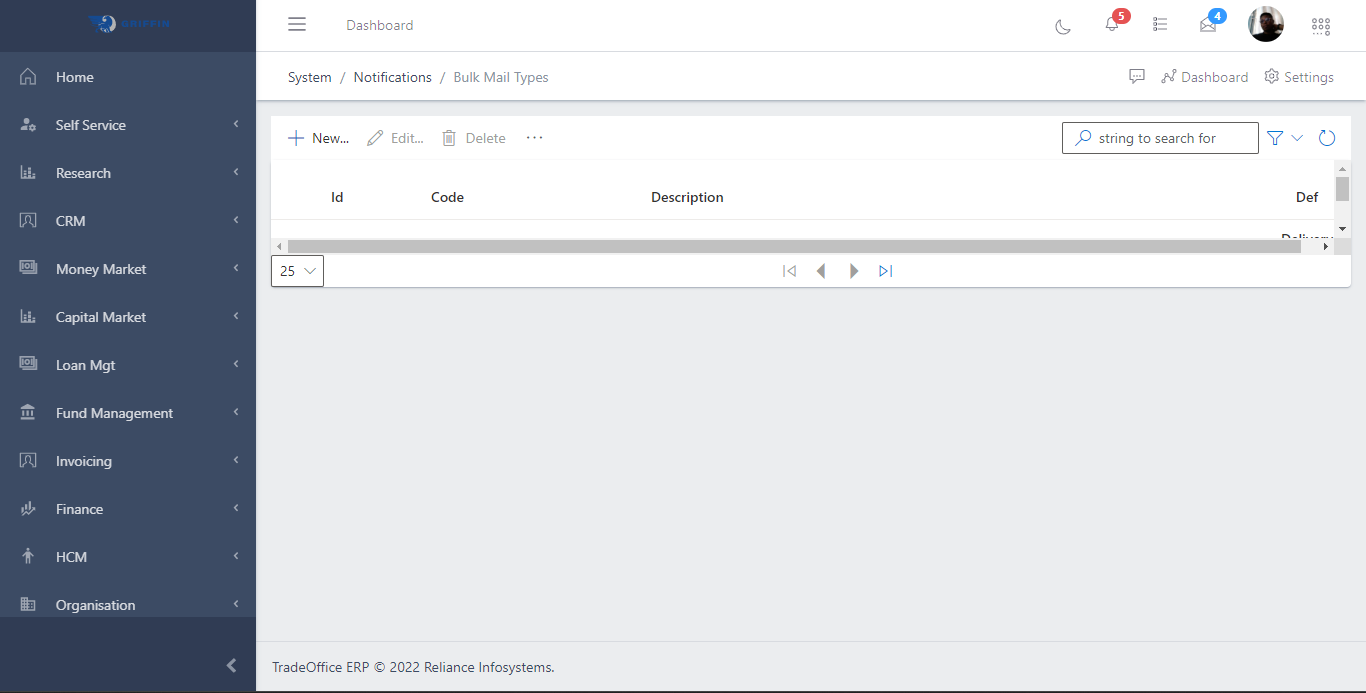Open the page size dropdown showing 25
1366x693 pixels.
click(297, 271)
